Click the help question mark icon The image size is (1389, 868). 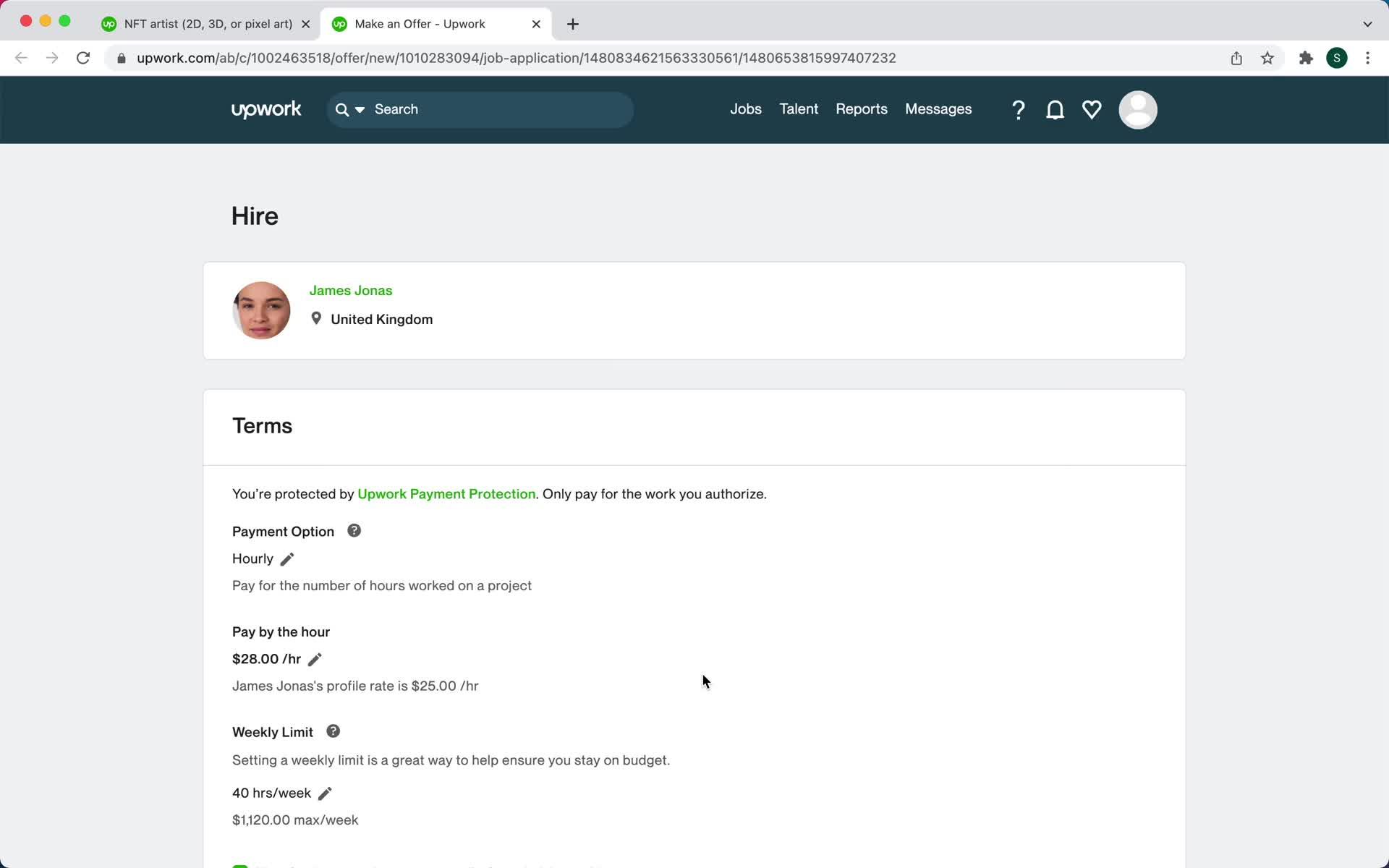point(1018,109)
